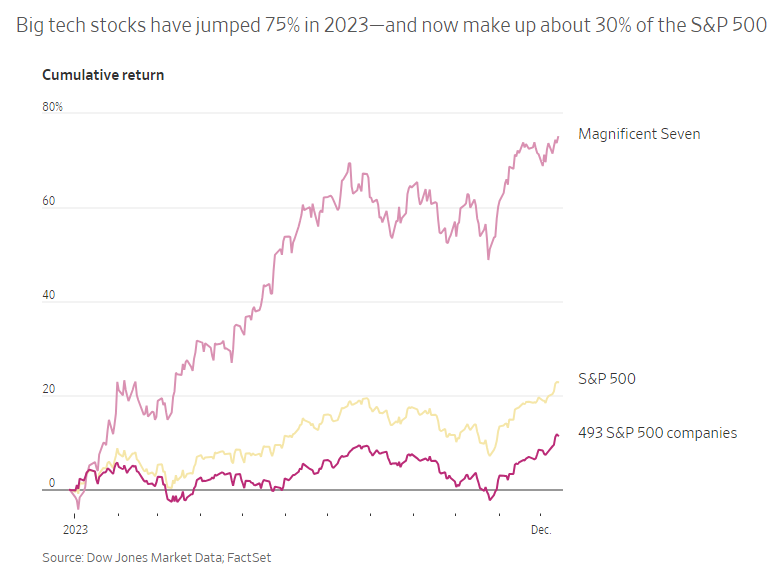Click the 30% of the S&P 500 headline text

(681, 25)
